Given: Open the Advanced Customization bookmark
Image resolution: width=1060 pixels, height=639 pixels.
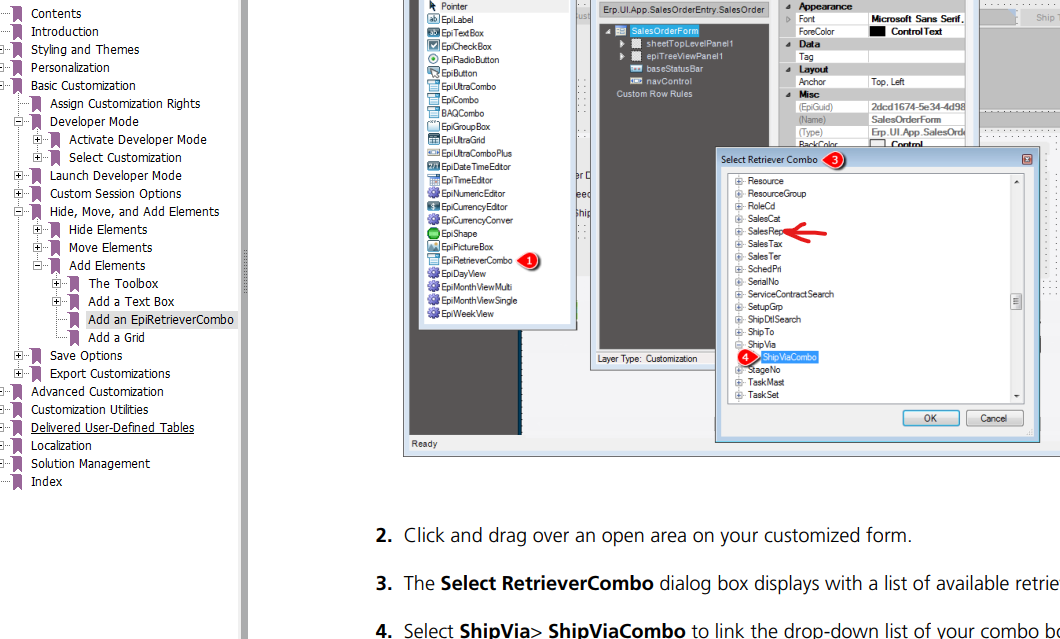Looking at the screenshot, I should click(97, 392).
